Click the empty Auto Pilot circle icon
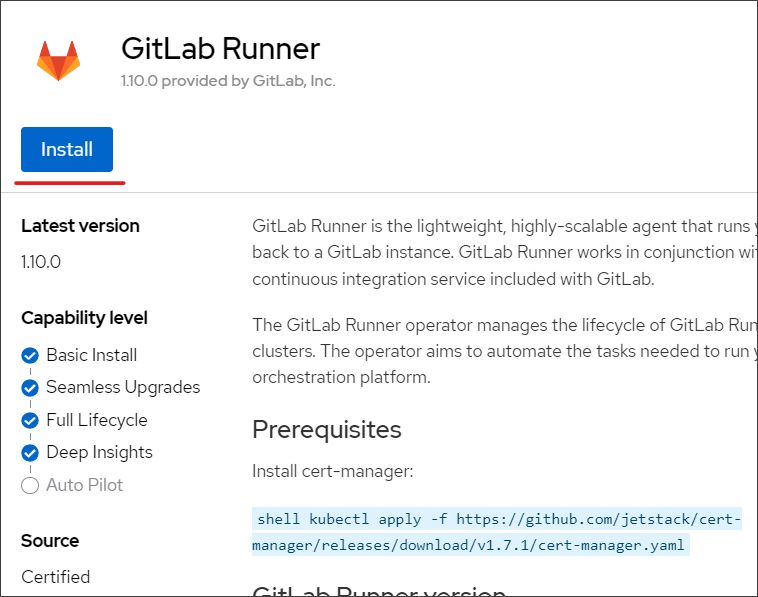The image size is (758, 597). 30,485
